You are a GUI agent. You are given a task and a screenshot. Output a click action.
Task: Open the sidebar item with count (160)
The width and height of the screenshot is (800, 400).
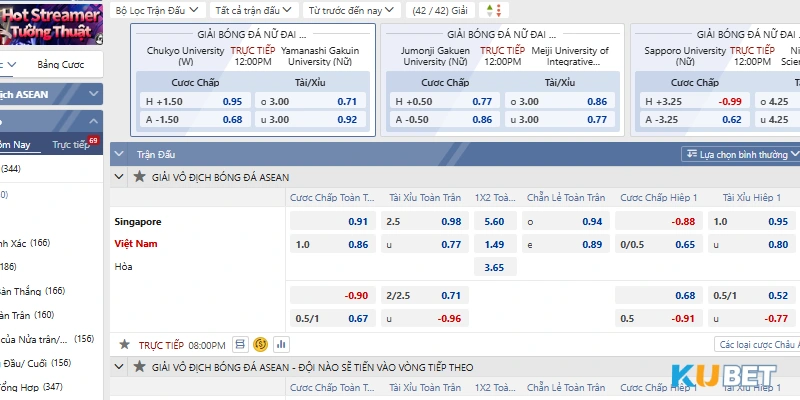click(x=51, y=315)
